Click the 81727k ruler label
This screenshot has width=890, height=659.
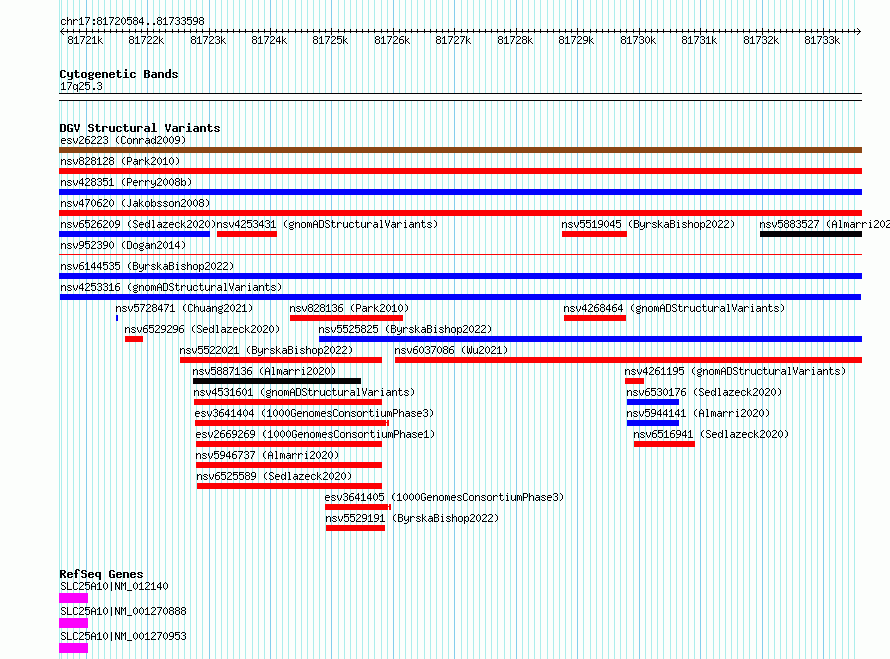pyautogui.click(x=454, y=40)
